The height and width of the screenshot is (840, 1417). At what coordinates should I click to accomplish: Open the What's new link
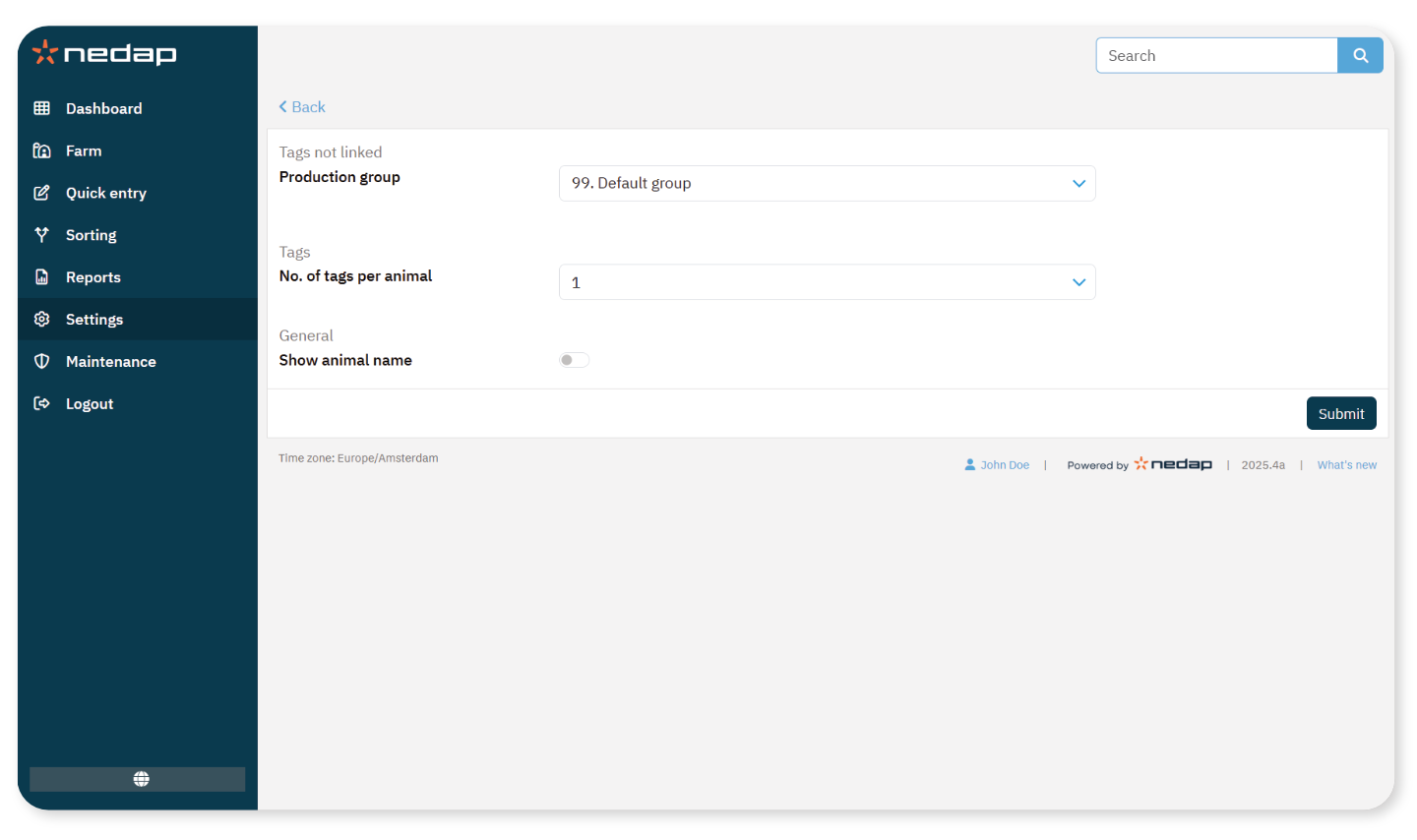click(x=1346, y=465)
